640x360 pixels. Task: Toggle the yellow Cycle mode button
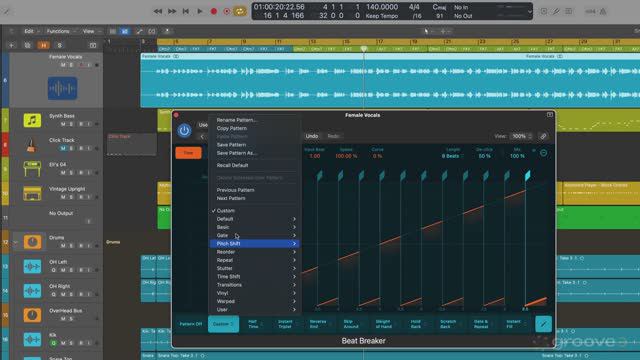coord(240,11)
